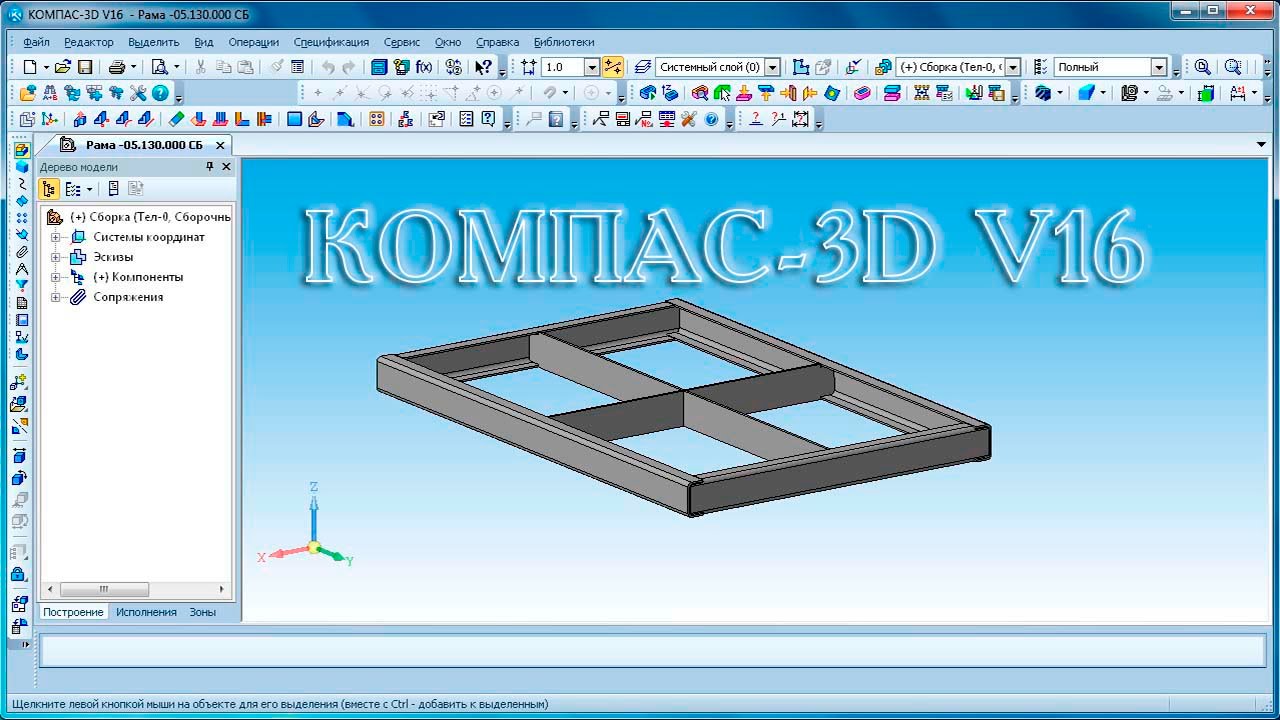This screenshot has height=720, width=1280.
Task: Expand the (+) Компоненты tree node
Action: [56, 277]
